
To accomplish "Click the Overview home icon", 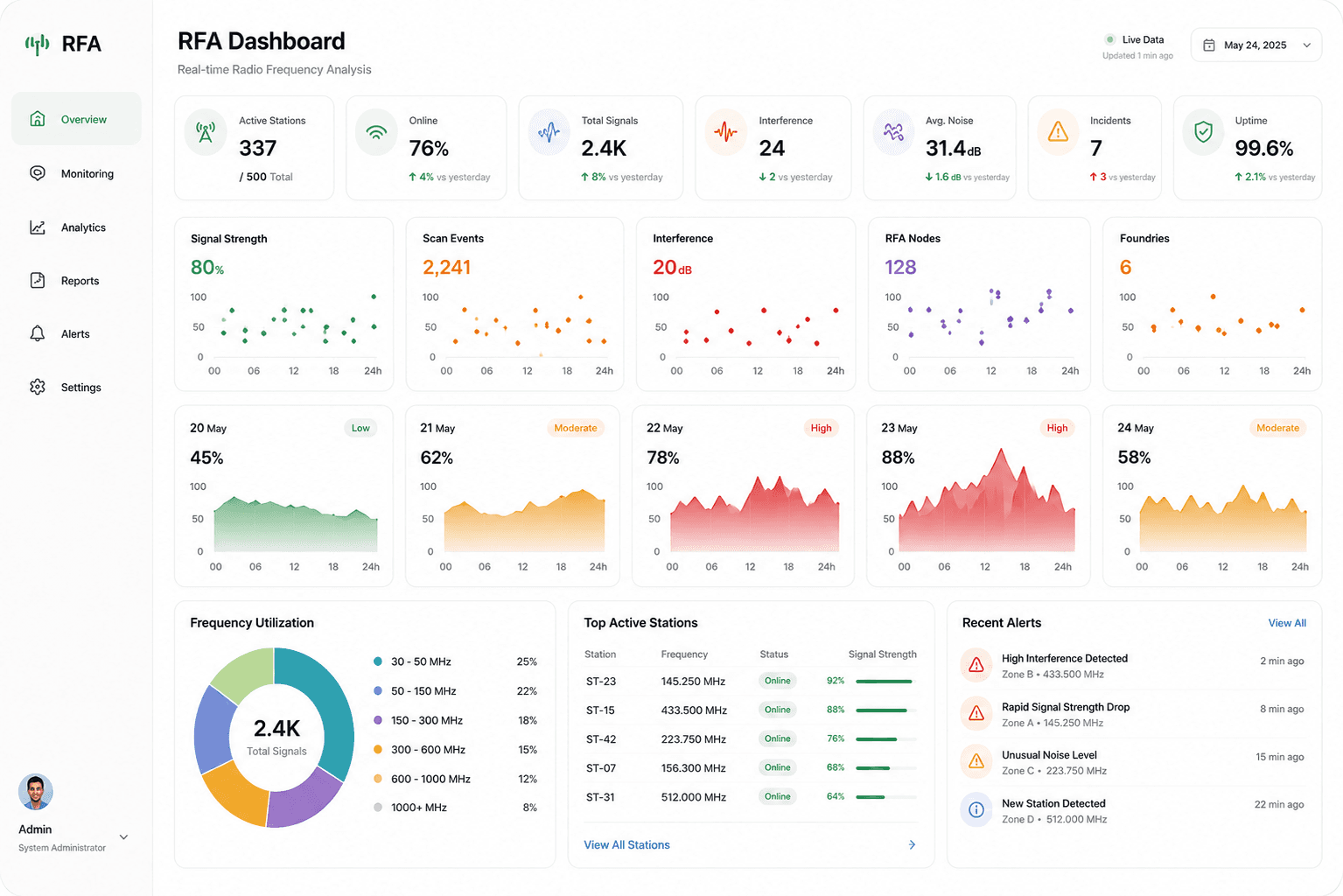I will [x=38, y=119].
